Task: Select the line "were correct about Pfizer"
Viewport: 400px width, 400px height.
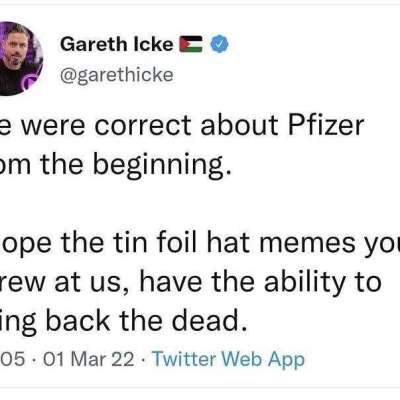Action: point(182,125)
